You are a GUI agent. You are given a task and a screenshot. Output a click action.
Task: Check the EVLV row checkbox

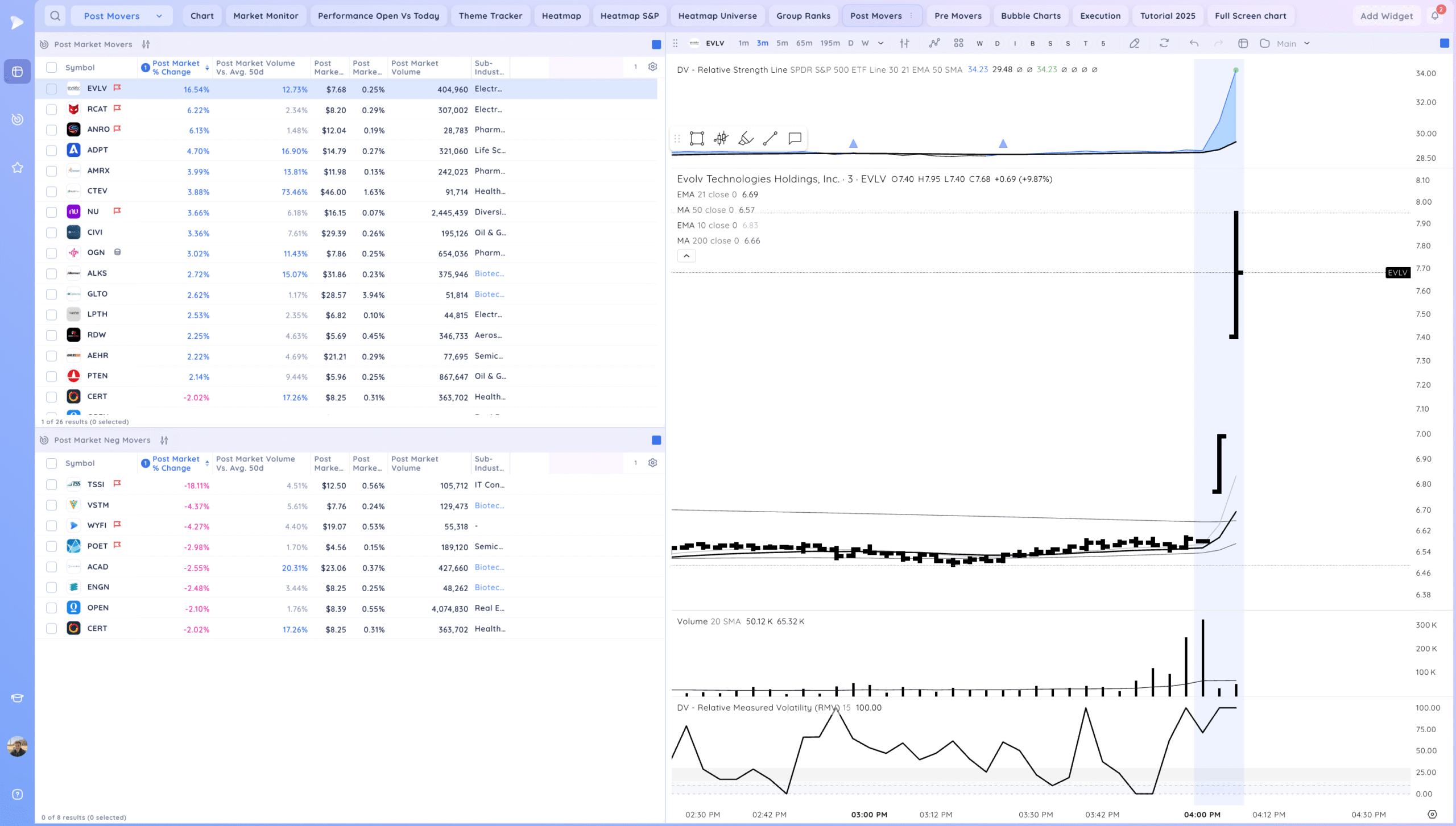pyautogui.click(x=52, y=89)
